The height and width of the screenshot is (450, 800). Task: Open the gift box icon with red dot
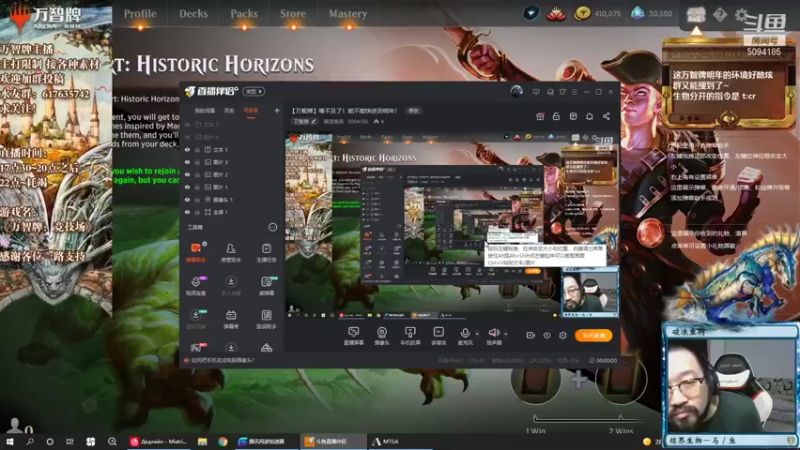[540, 116]
